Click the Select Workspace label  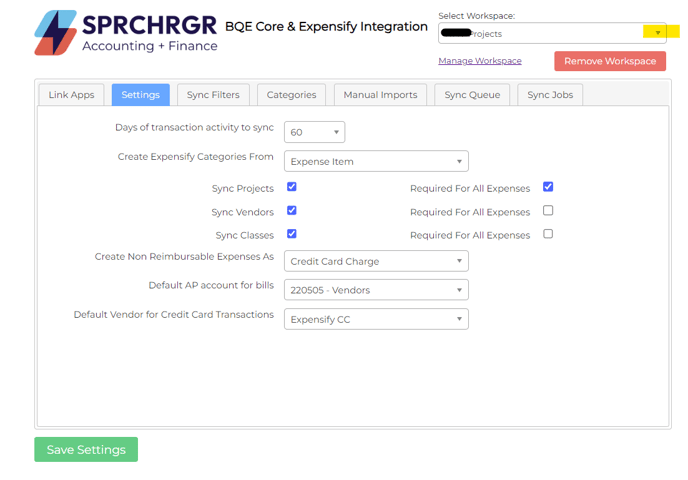(x=477, y=16)
